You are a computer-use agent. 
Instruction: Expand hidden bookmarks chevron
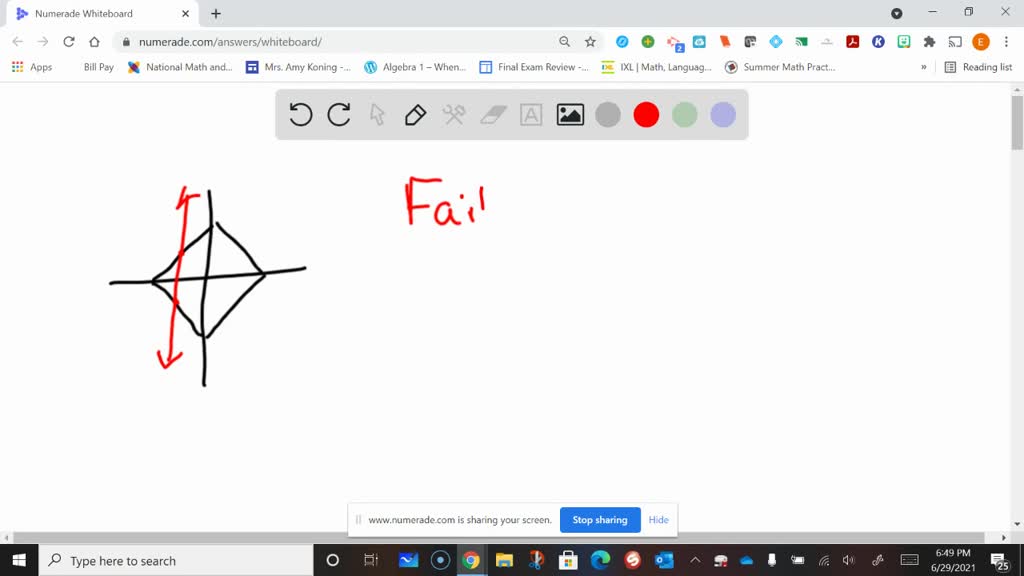(923, 67)
